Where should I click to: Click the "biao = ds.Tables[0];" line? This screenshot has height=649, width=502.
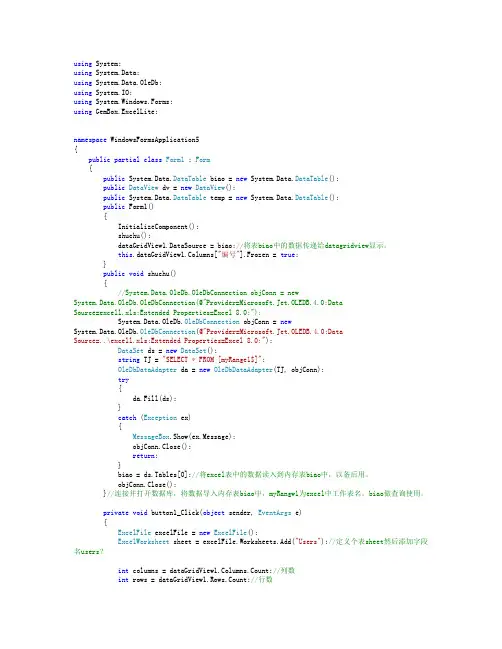pyautogui.click(x=244, y=475)
